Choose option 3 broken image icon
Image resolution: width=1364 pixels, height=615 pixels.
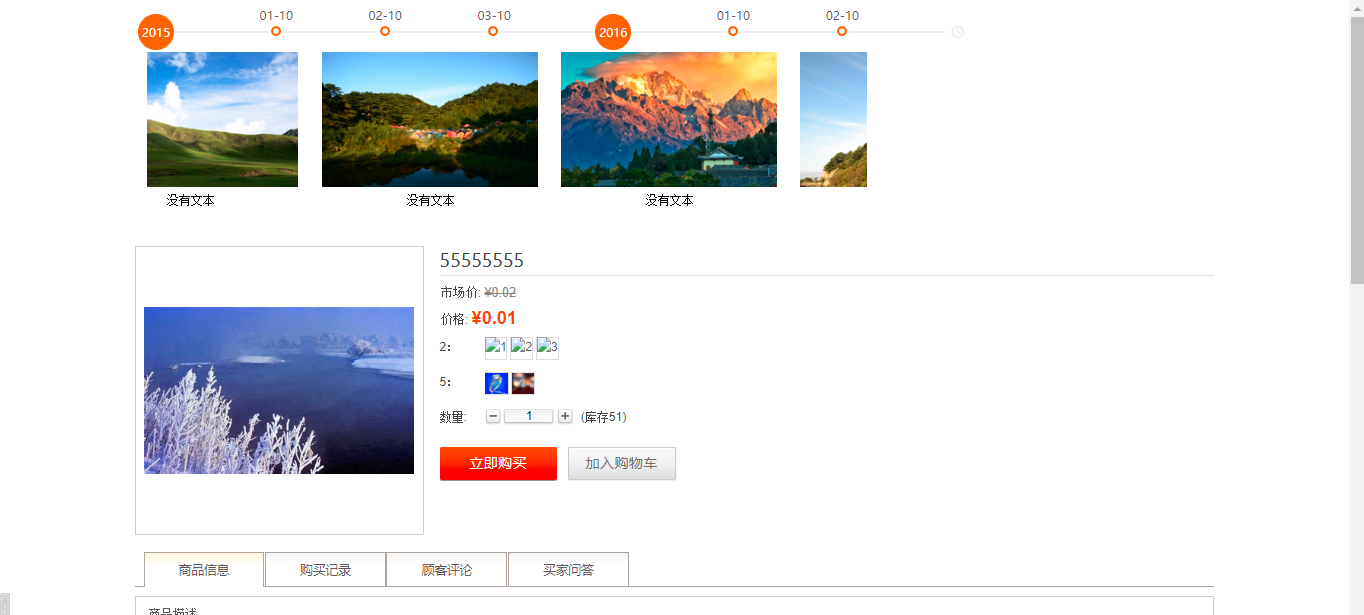pos(547,348)
